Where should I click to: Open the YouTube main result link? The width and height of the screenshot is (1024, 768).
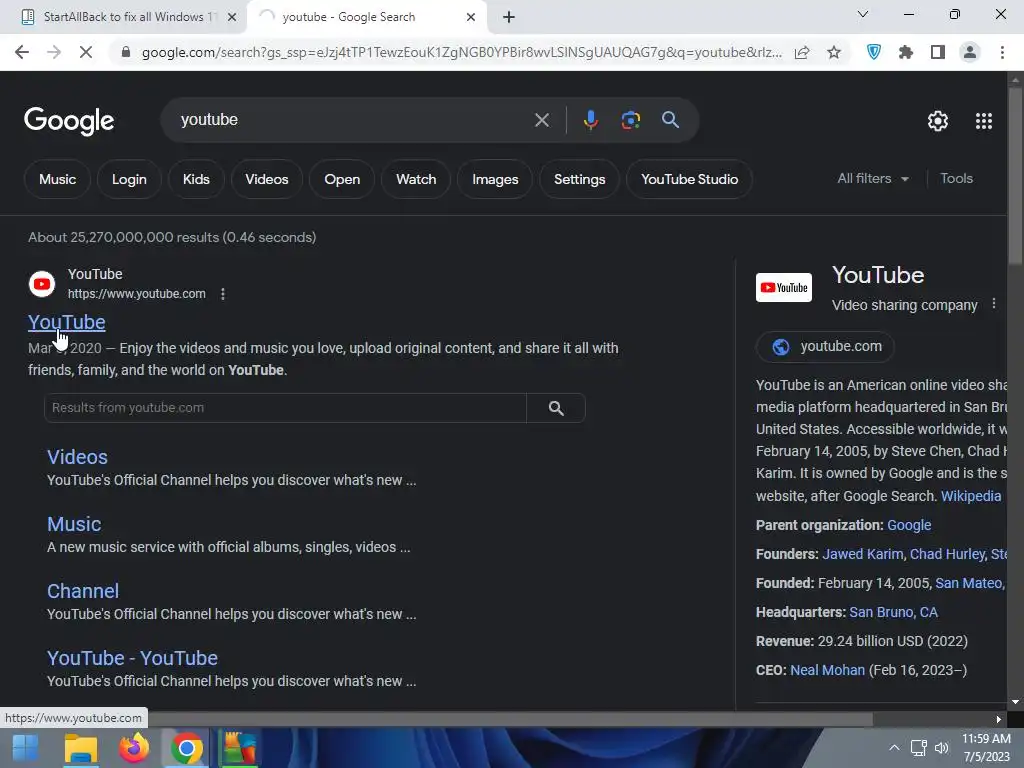pos(67,322)
